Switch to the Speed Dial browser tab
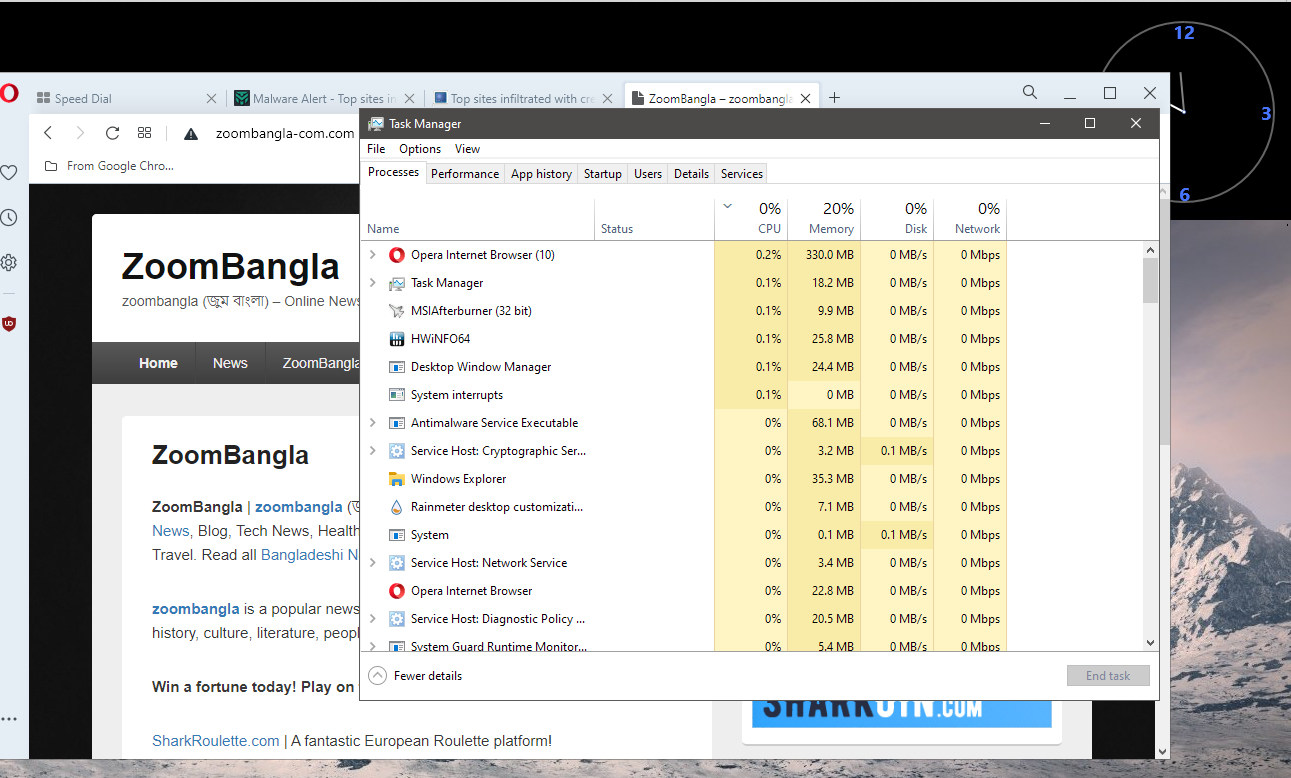The width and height of the screenshot is (1291, 778). pos(125,98)
